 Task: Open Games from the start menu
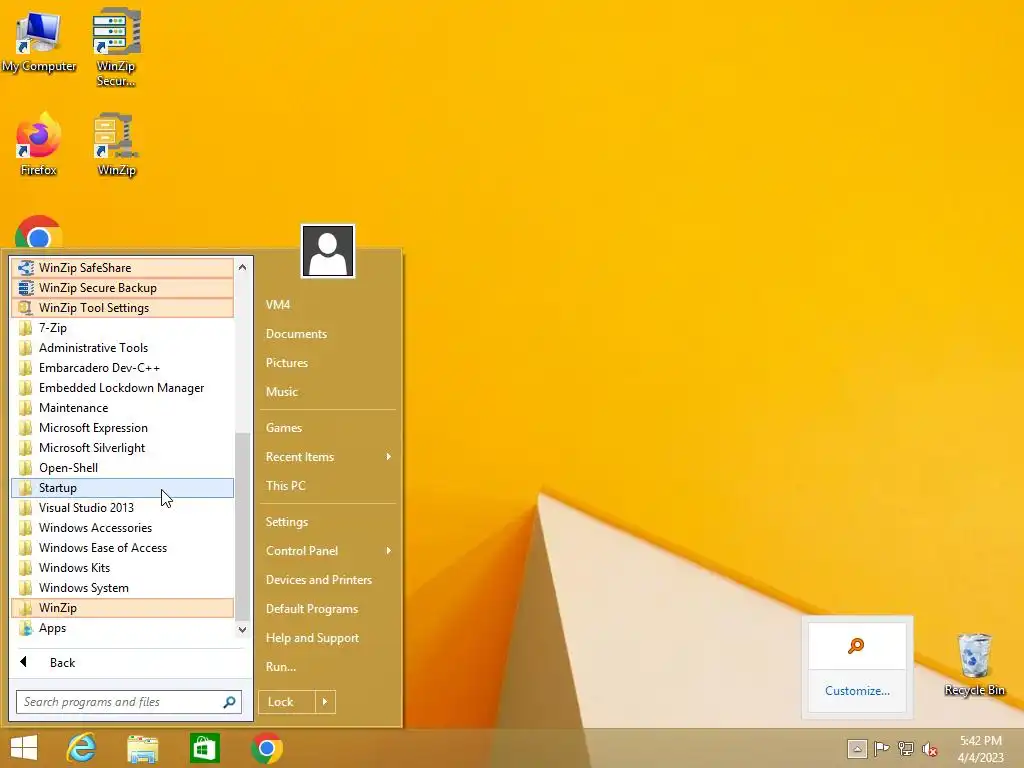pos(327,428)
